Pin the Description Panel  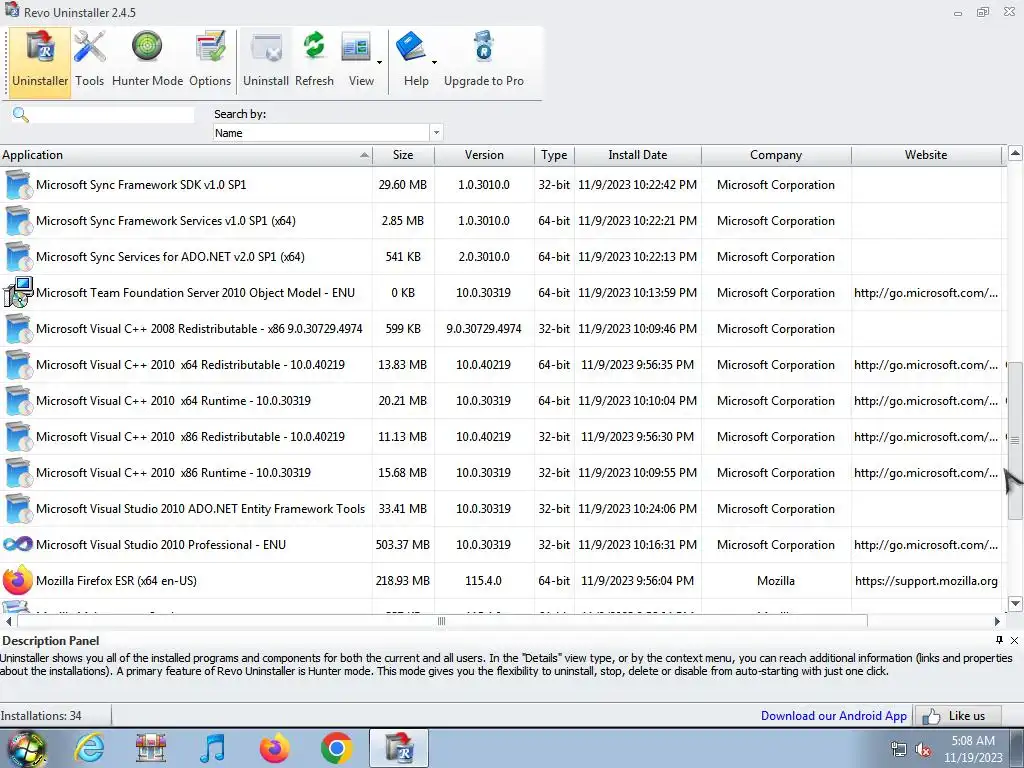pyautogui.click(x=999, y=640)
